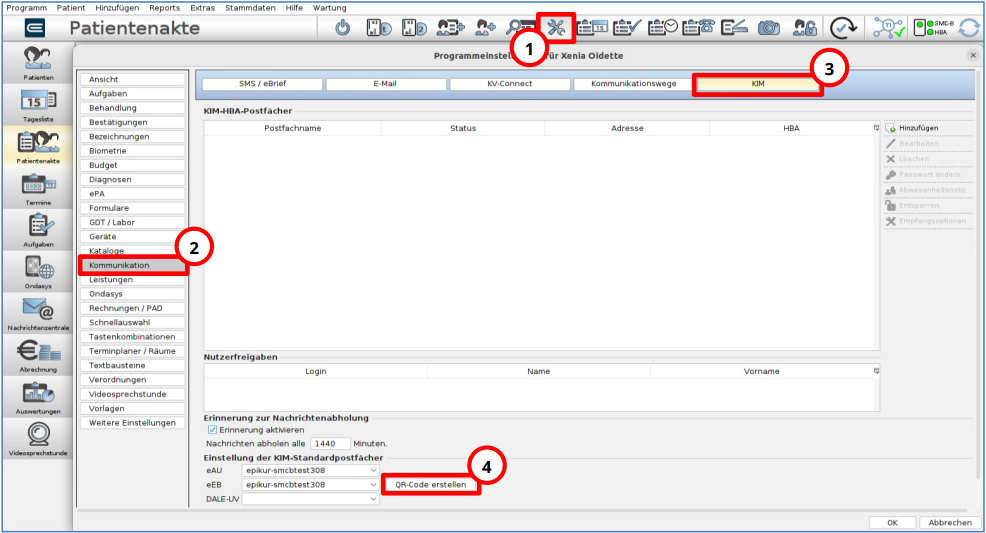
Task: Select Patientenakte in the sidebar
Action: coord(38,146)
